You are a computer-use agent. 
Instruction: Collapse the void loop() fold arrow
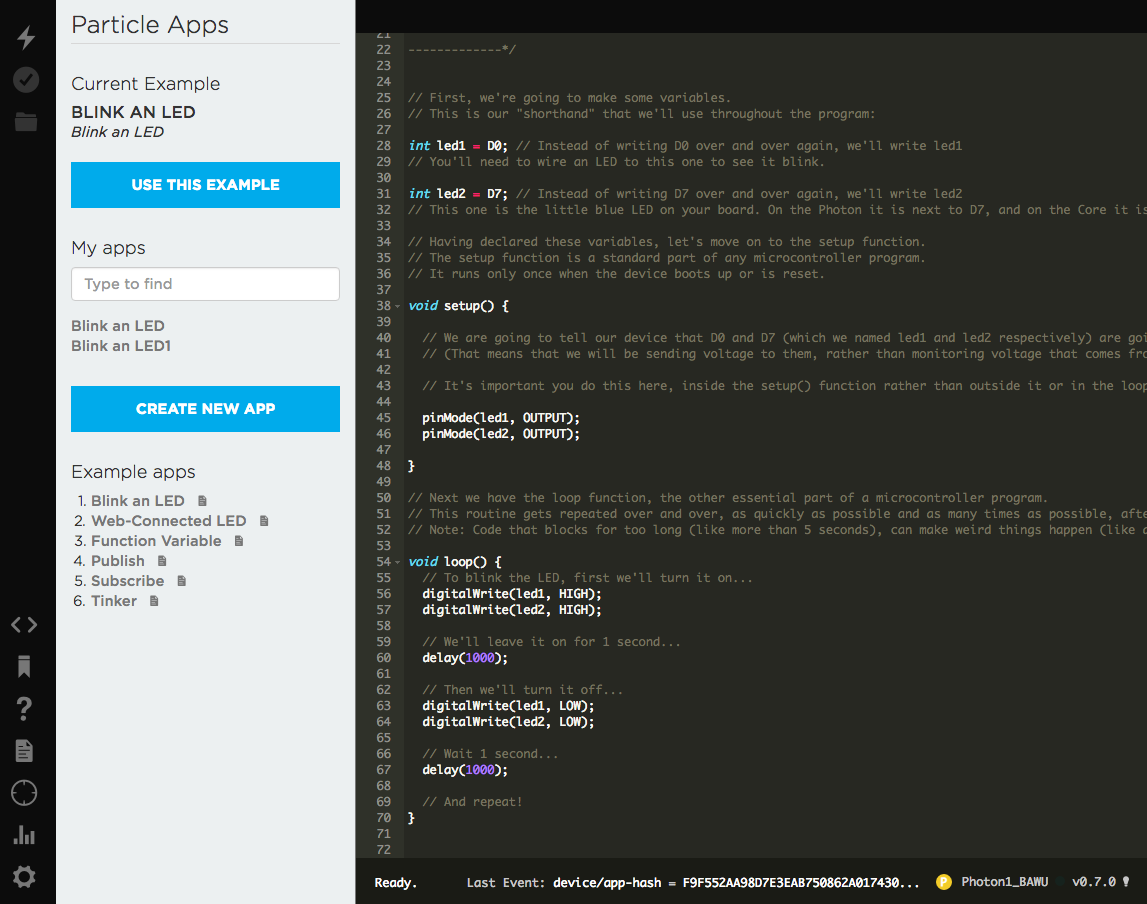pos(398,562)
